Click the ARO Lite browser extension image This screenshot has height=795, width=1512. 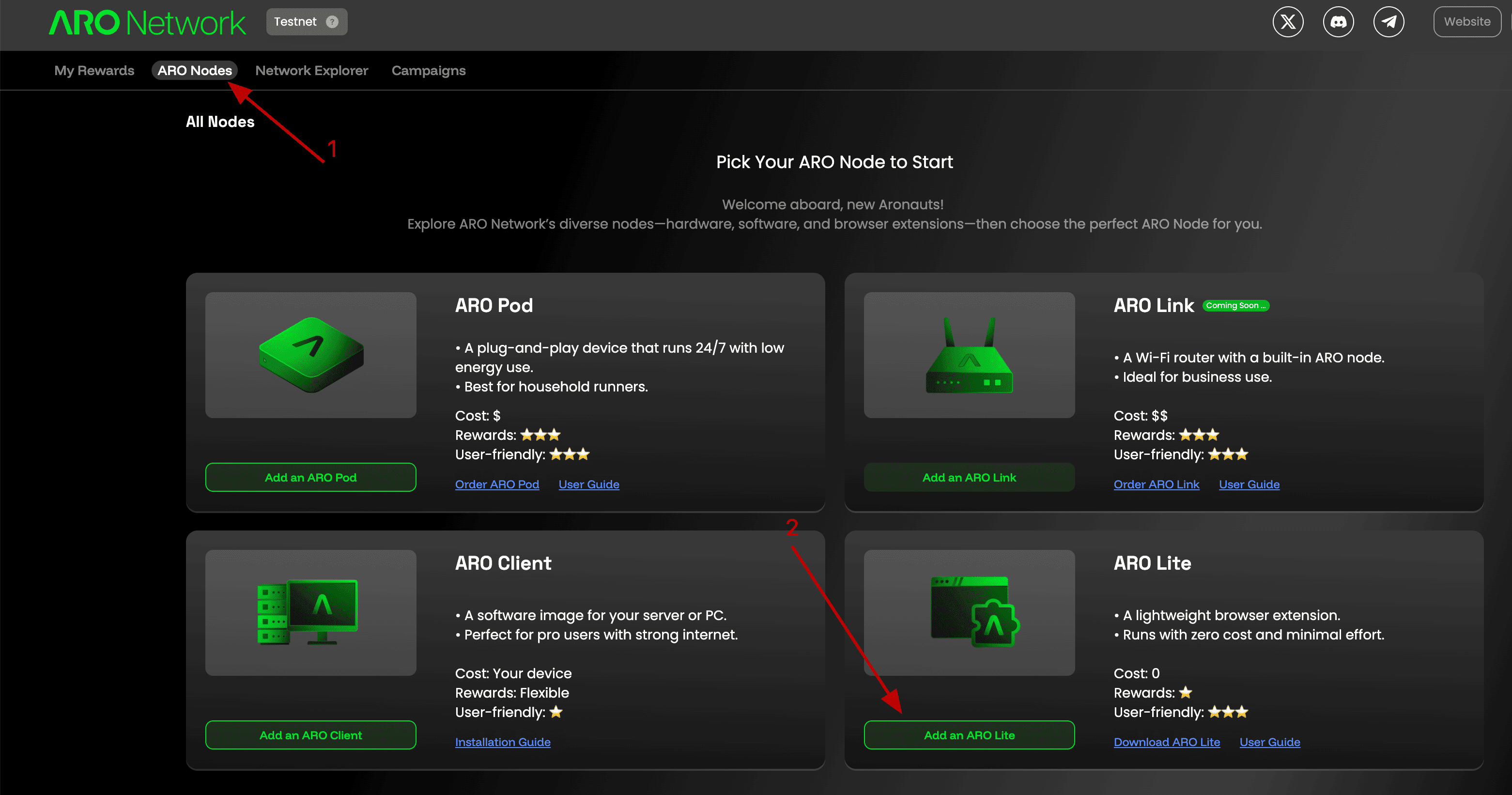(969, 612)
